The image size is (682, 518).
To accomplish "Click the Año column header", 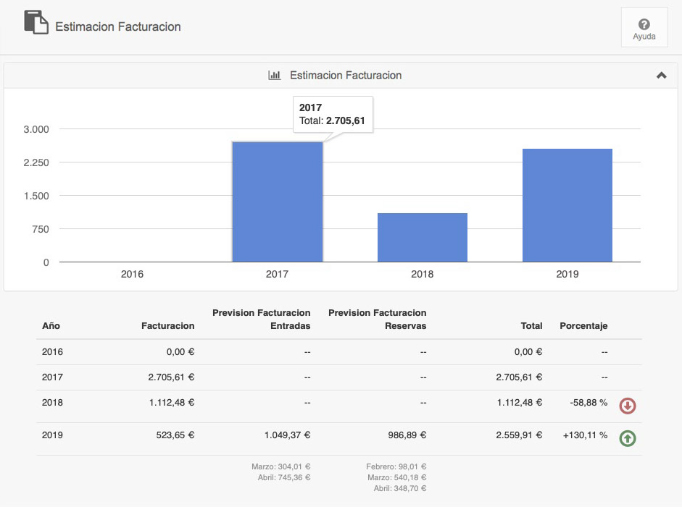I will tap(51, 326).
